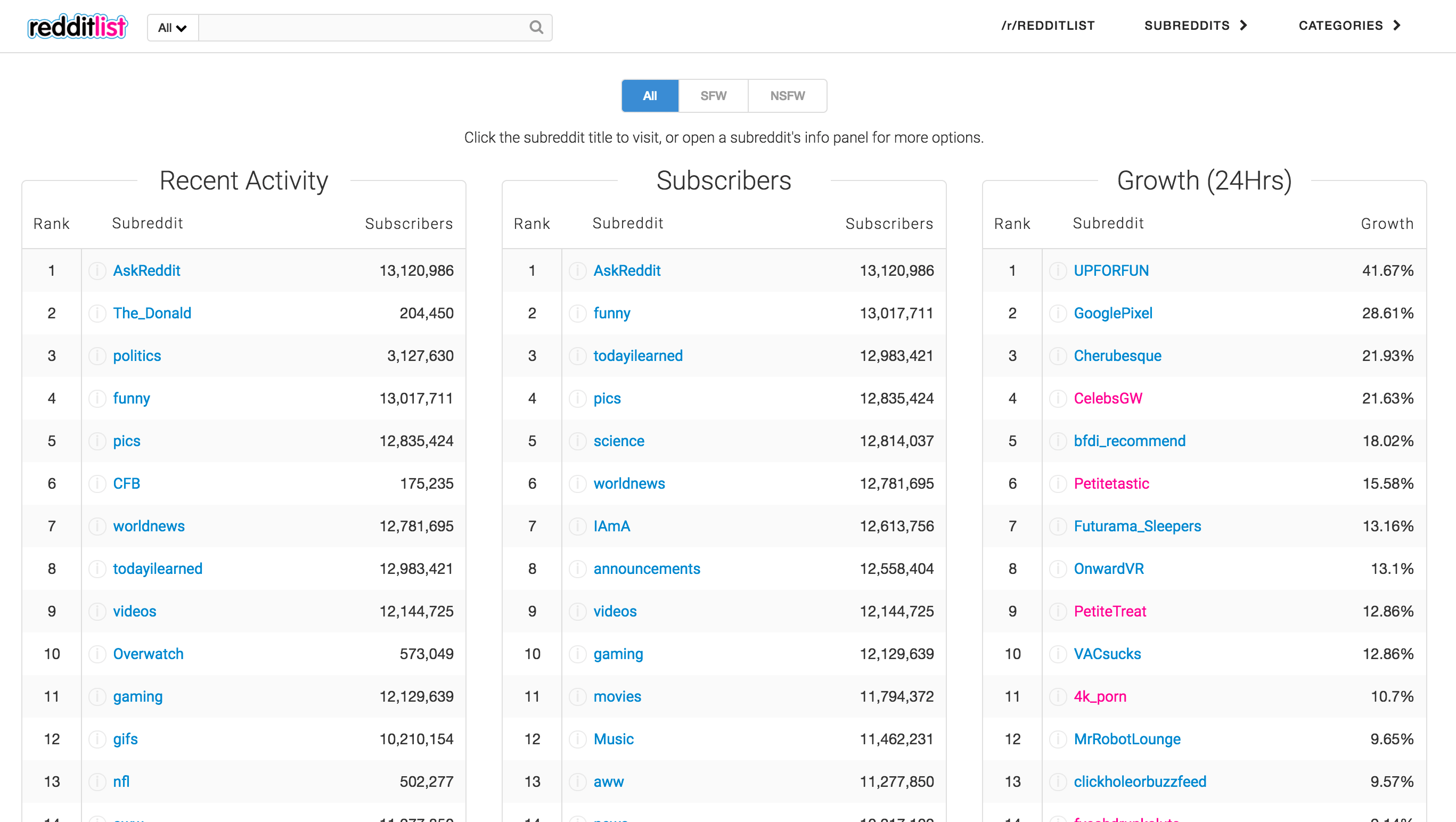The image size is (1456, 822).
Task: Click the AskReddit subreddit link
Action: click(x=147, y=271)
